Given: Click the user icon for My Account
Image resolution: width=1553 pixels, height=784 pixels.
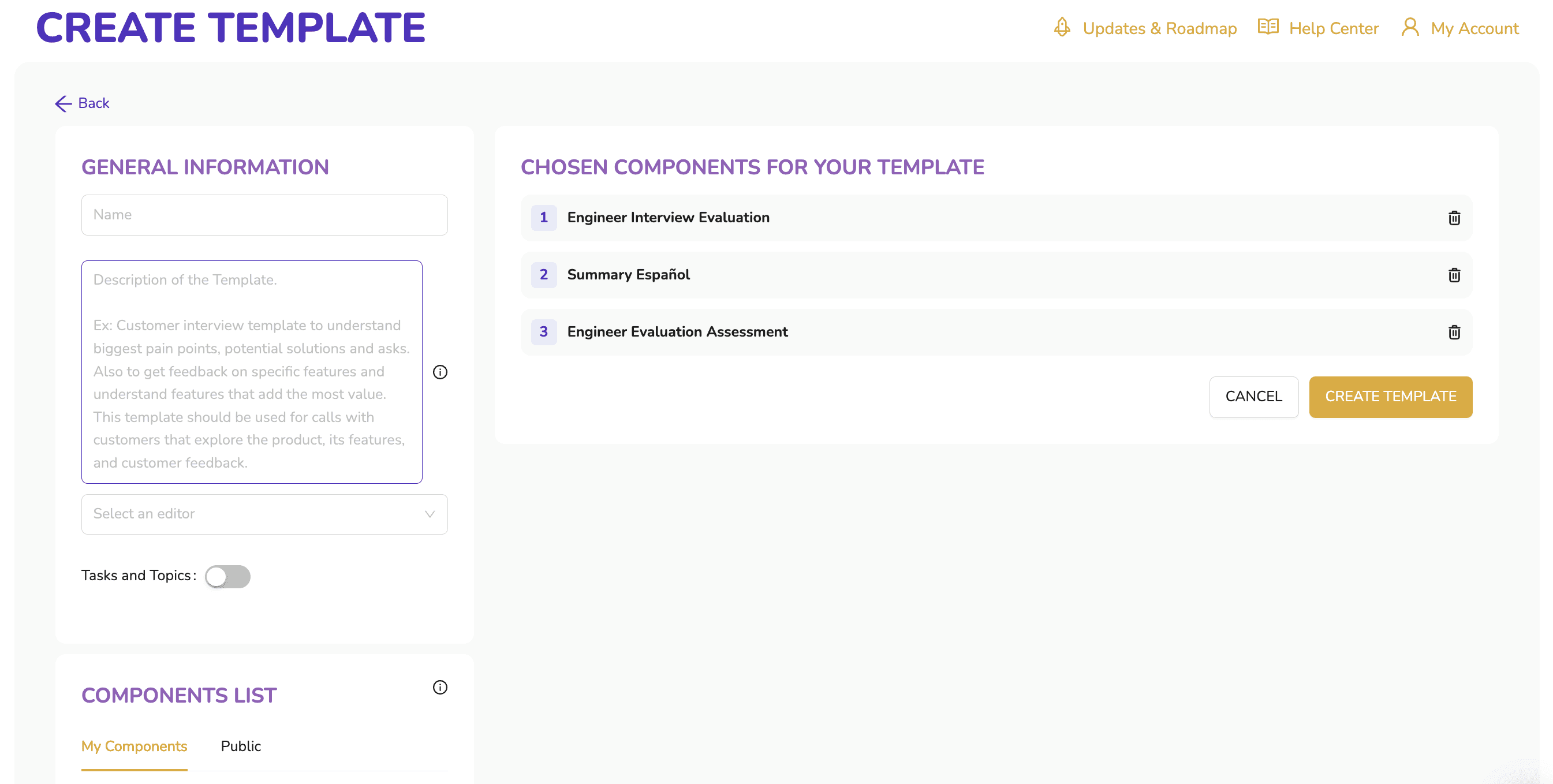Looking at the screenshot, I should 1410,27.
